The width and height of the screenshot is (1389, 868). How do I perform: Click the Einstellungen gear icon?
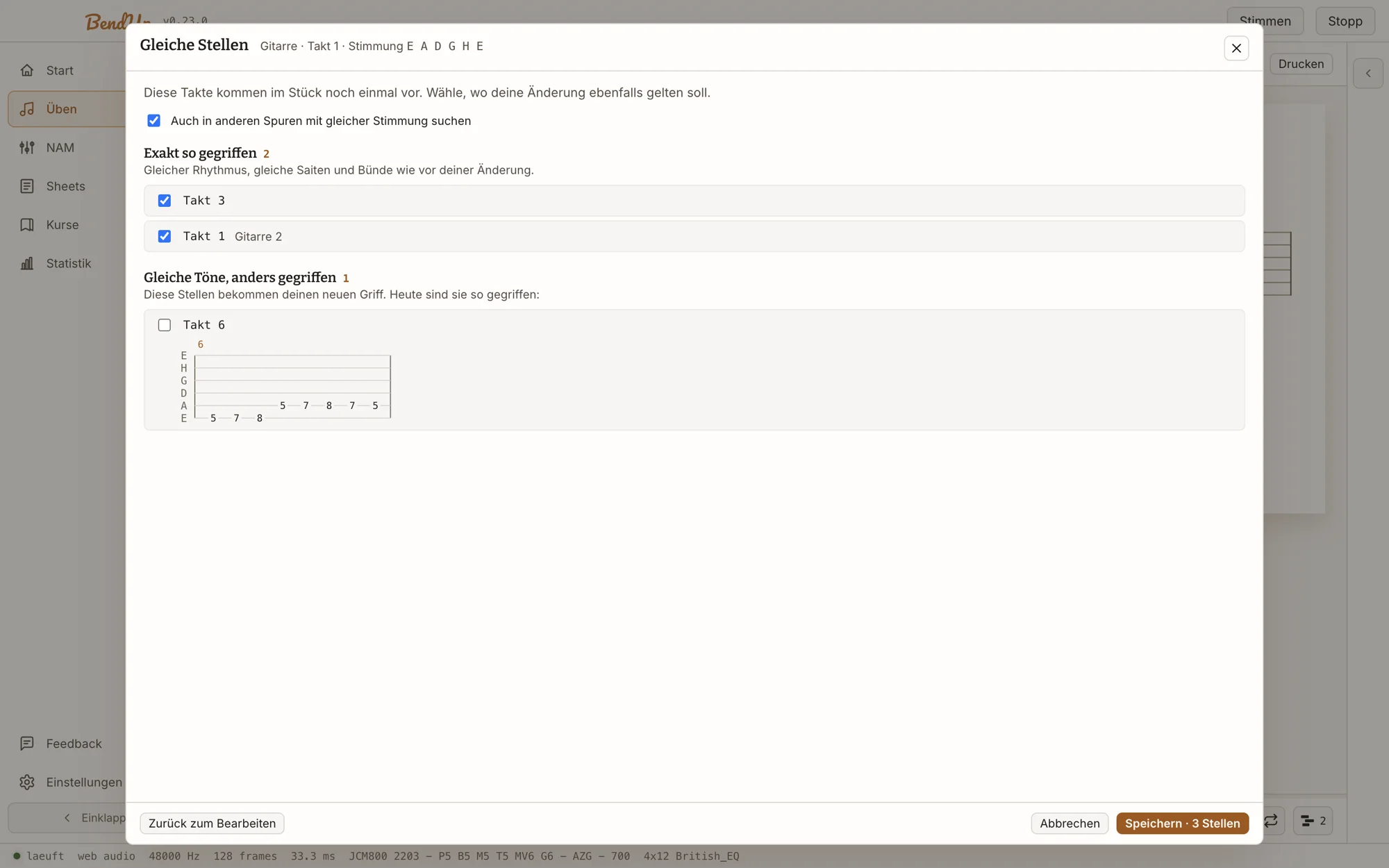[27, 782]
